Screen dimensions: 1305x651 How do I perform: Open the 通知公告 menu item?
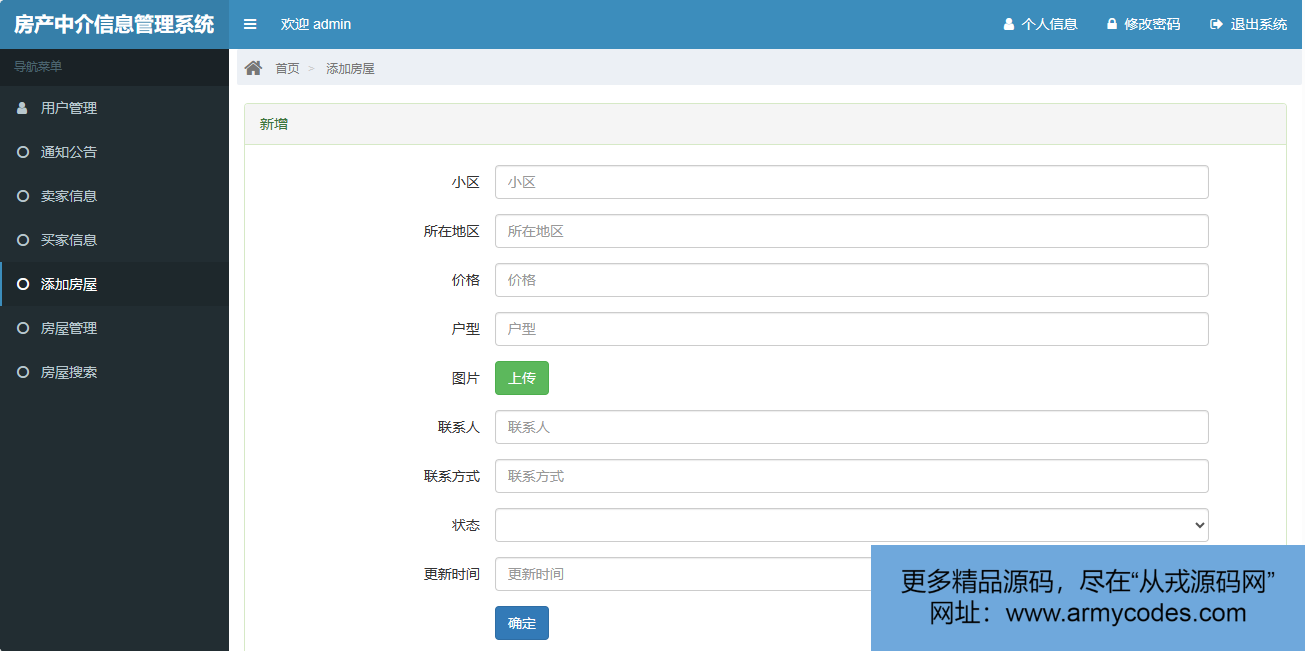click(114, 152)
